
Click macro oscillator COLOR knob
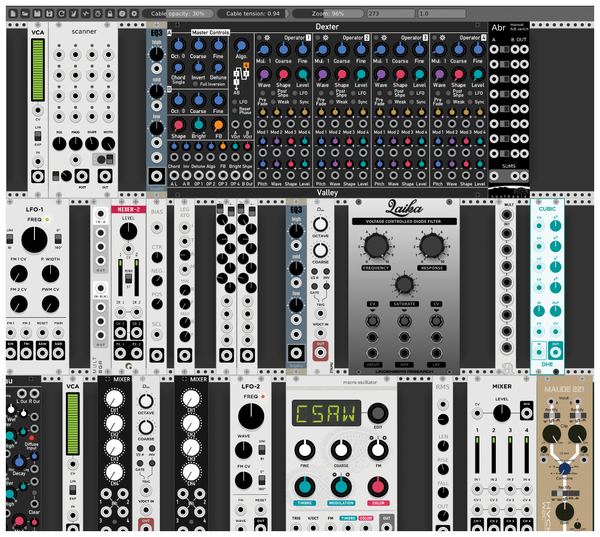point(378,486)
